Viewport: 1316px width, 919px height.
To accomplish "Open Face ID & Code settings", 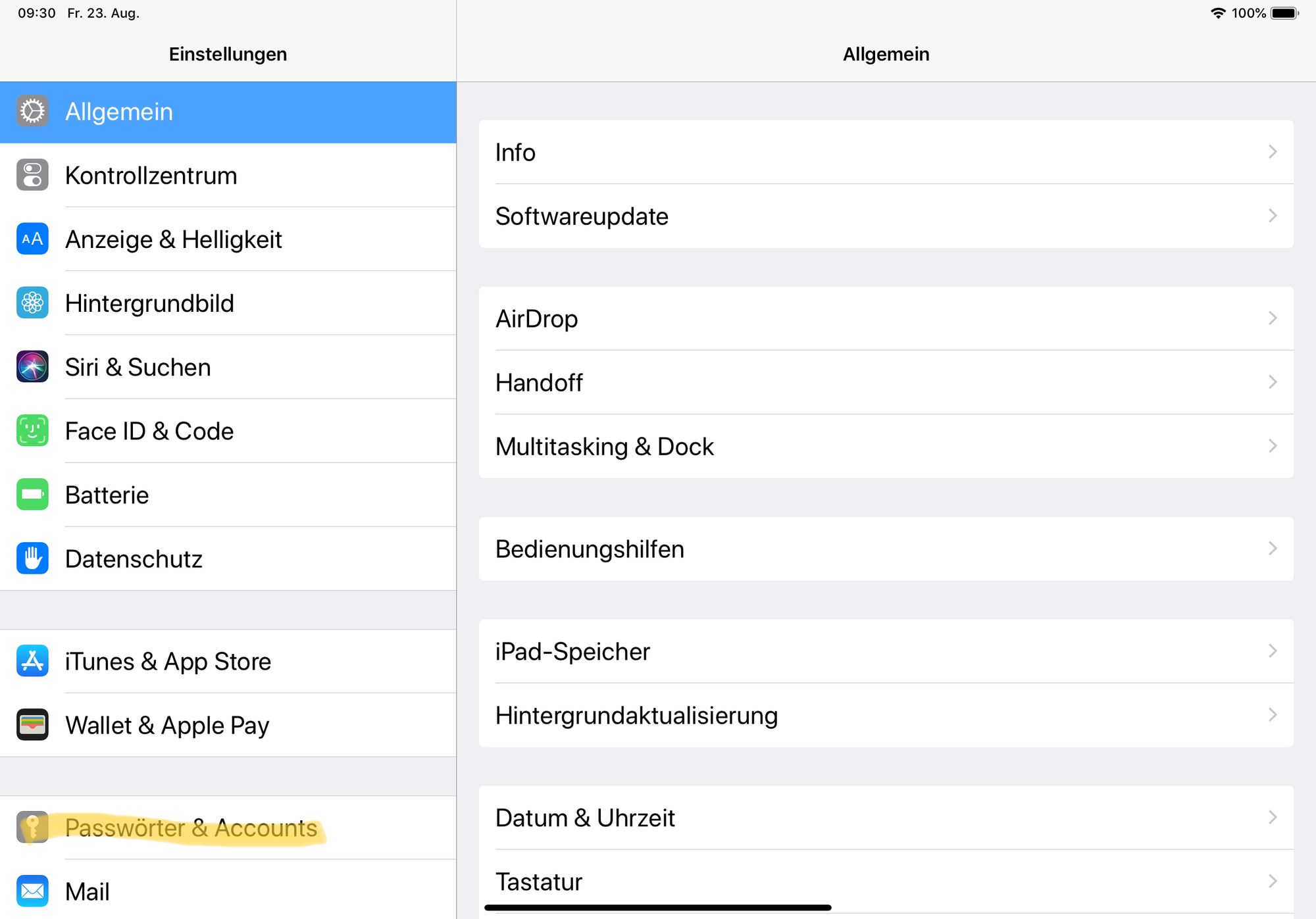I will coord(228,431).
